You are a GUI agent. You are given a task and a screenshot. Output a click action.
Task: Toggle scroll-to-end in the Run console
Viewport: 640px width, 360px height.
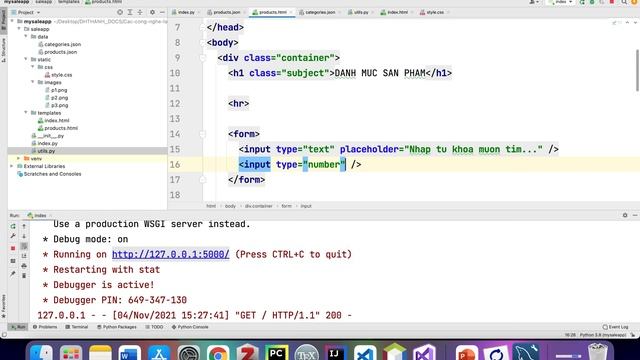pyautogui.click(x=24, y=256)
